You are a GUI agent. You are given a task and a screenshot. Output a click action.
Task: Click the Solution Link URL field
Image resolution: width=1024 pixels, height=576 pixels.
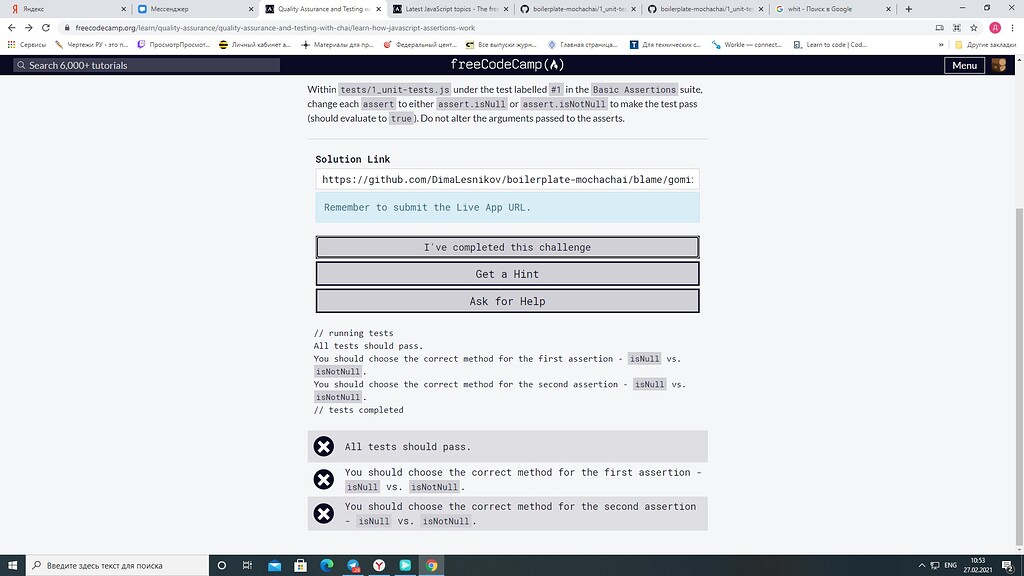pyautogui.click(x=507, y=179)
